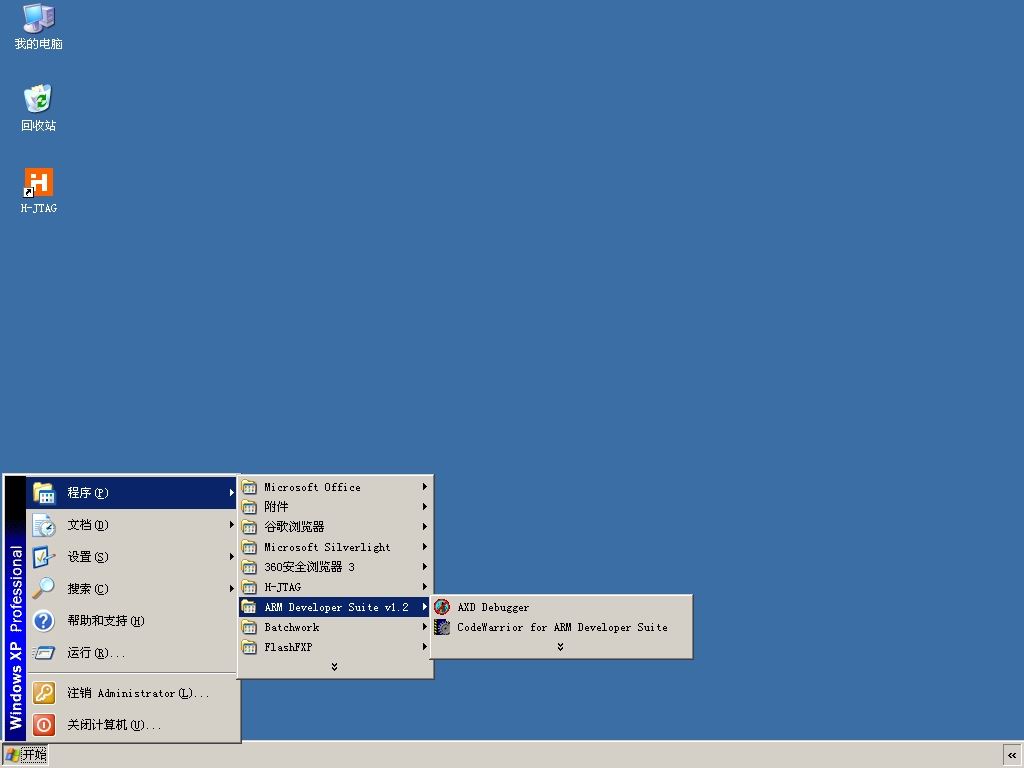Click the 谷歌浏览器 folder icon
This screenshot has height=768, width=1024.
click(x=249, y=527)
